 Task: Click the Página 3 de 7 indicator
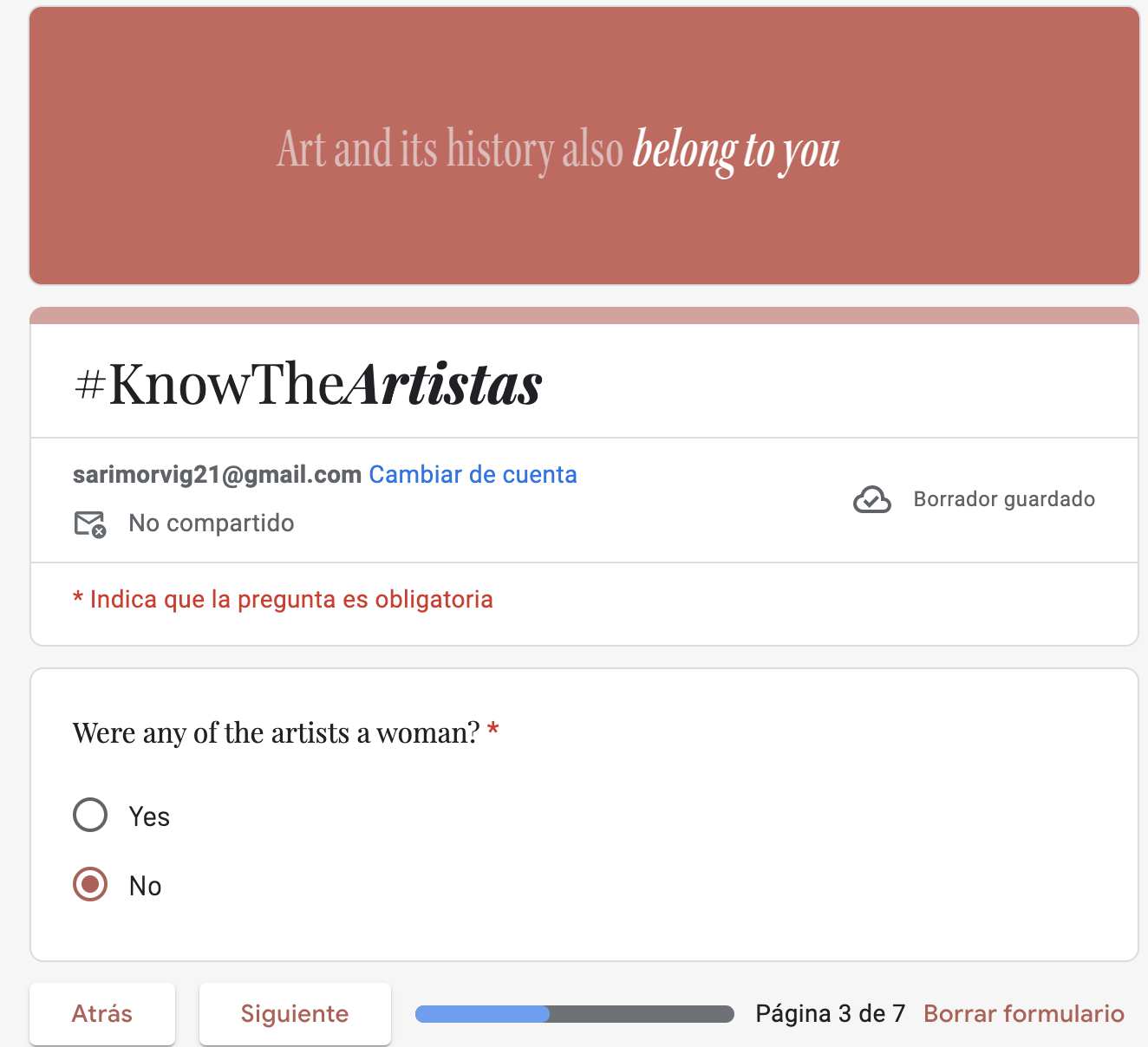pyautogui.click(x=831, y=1013)
